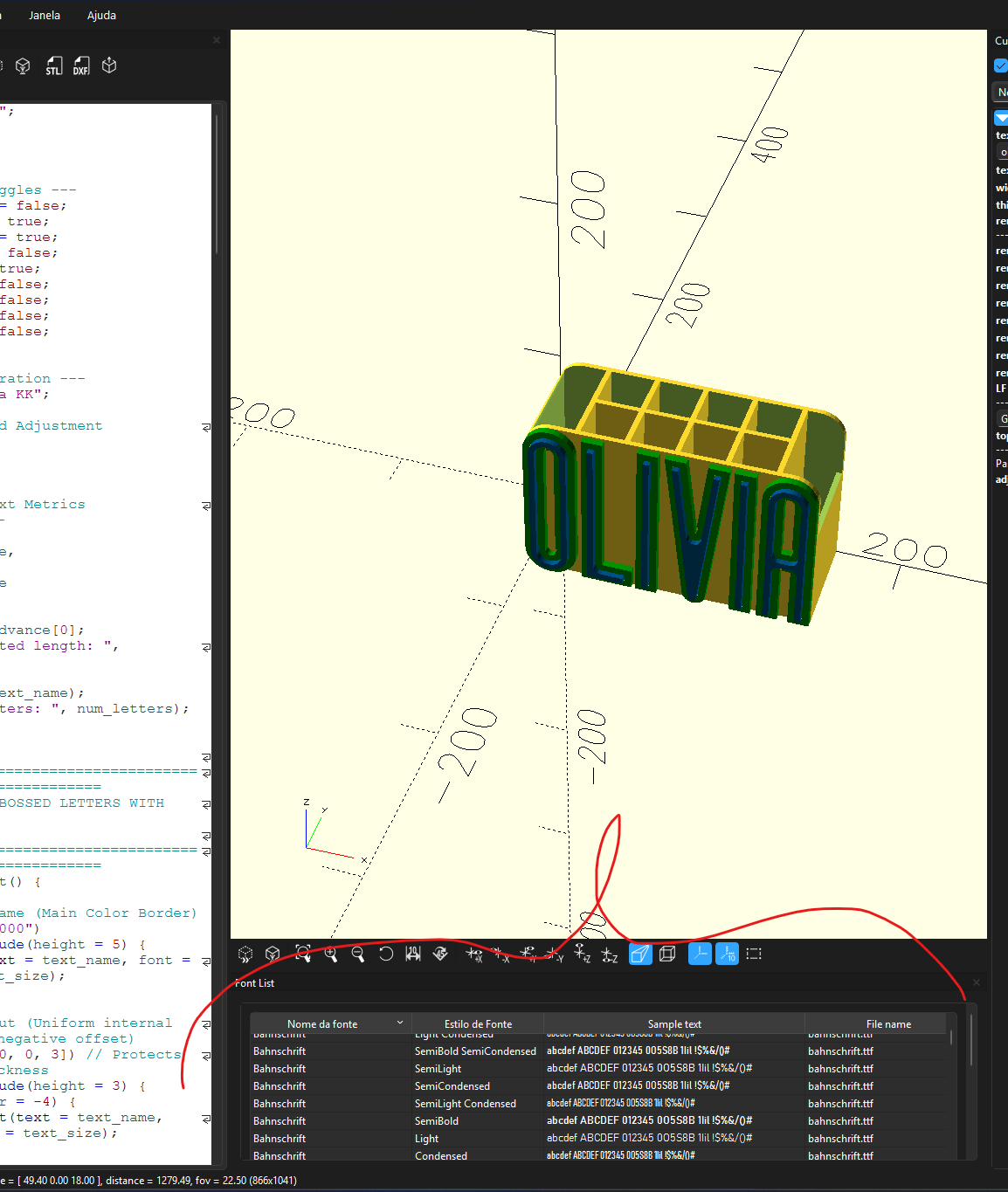
Task: Click the View All zoom-fit icon
Action: point(303,954)
